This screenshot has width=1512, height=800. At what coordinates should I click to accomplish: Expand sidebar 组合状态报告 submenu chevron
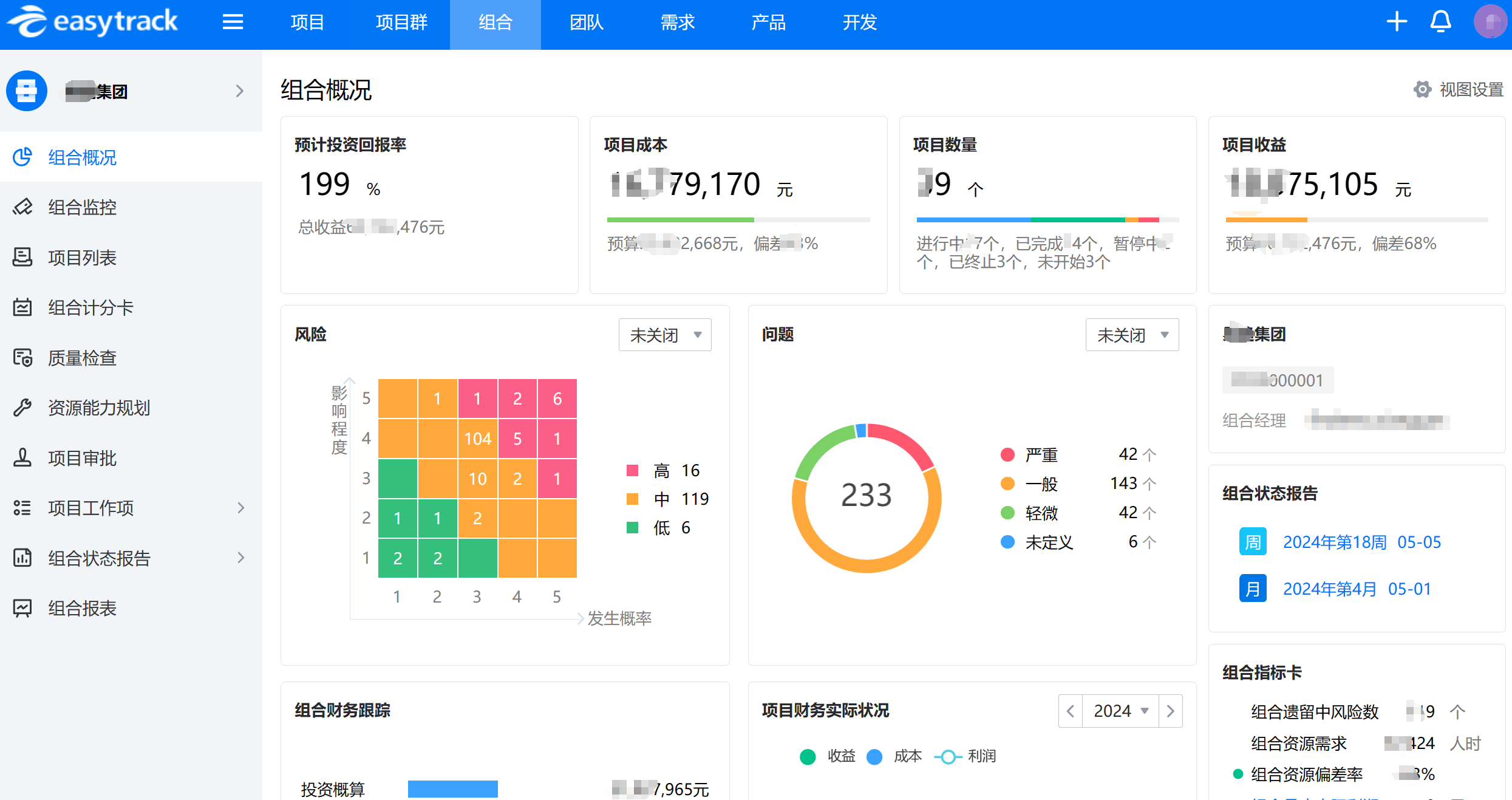pyautogui.click(x=241, y=558)
